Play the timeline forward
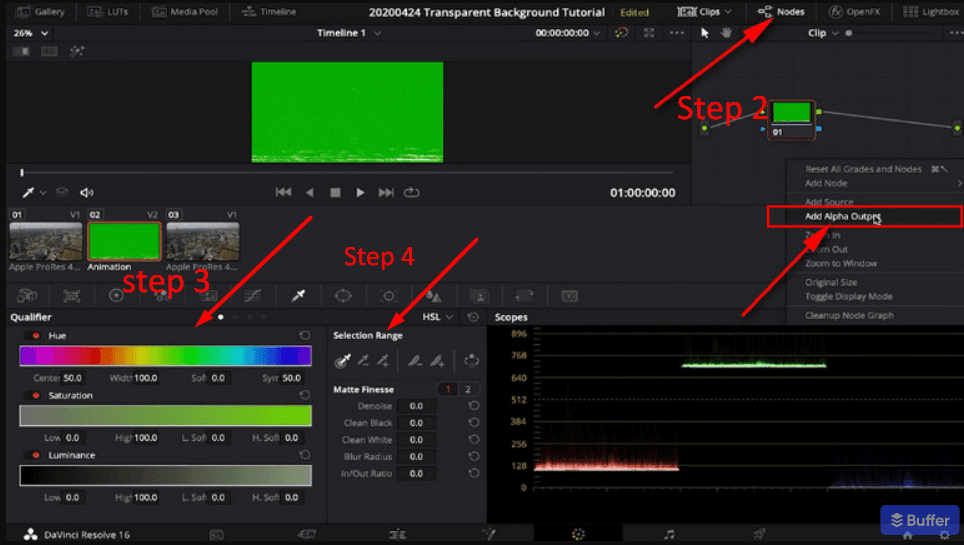This screenshot has width=964, height=545. click(360, 193)
